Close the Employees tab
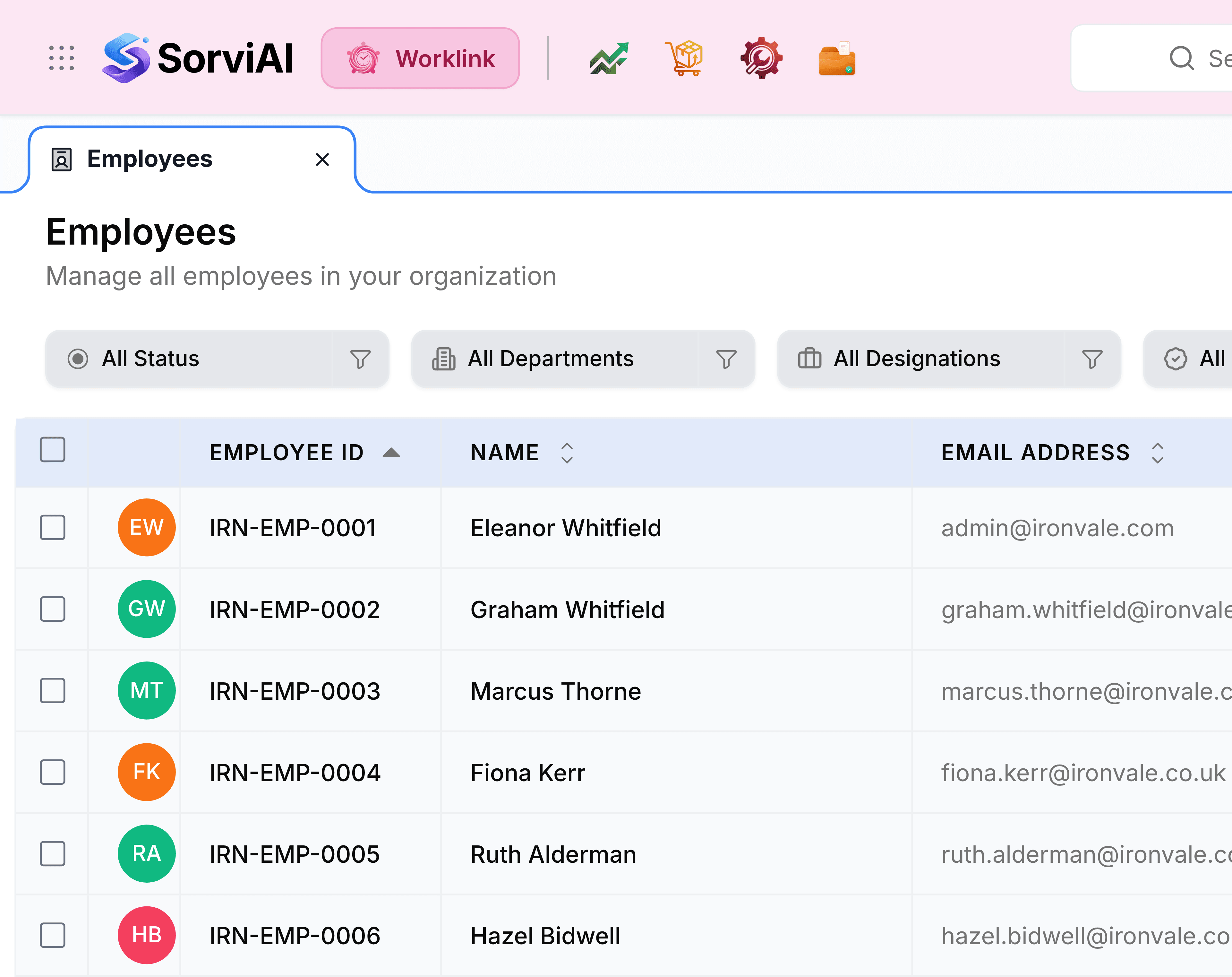The image size is (1232, 977). click(322, 160)
